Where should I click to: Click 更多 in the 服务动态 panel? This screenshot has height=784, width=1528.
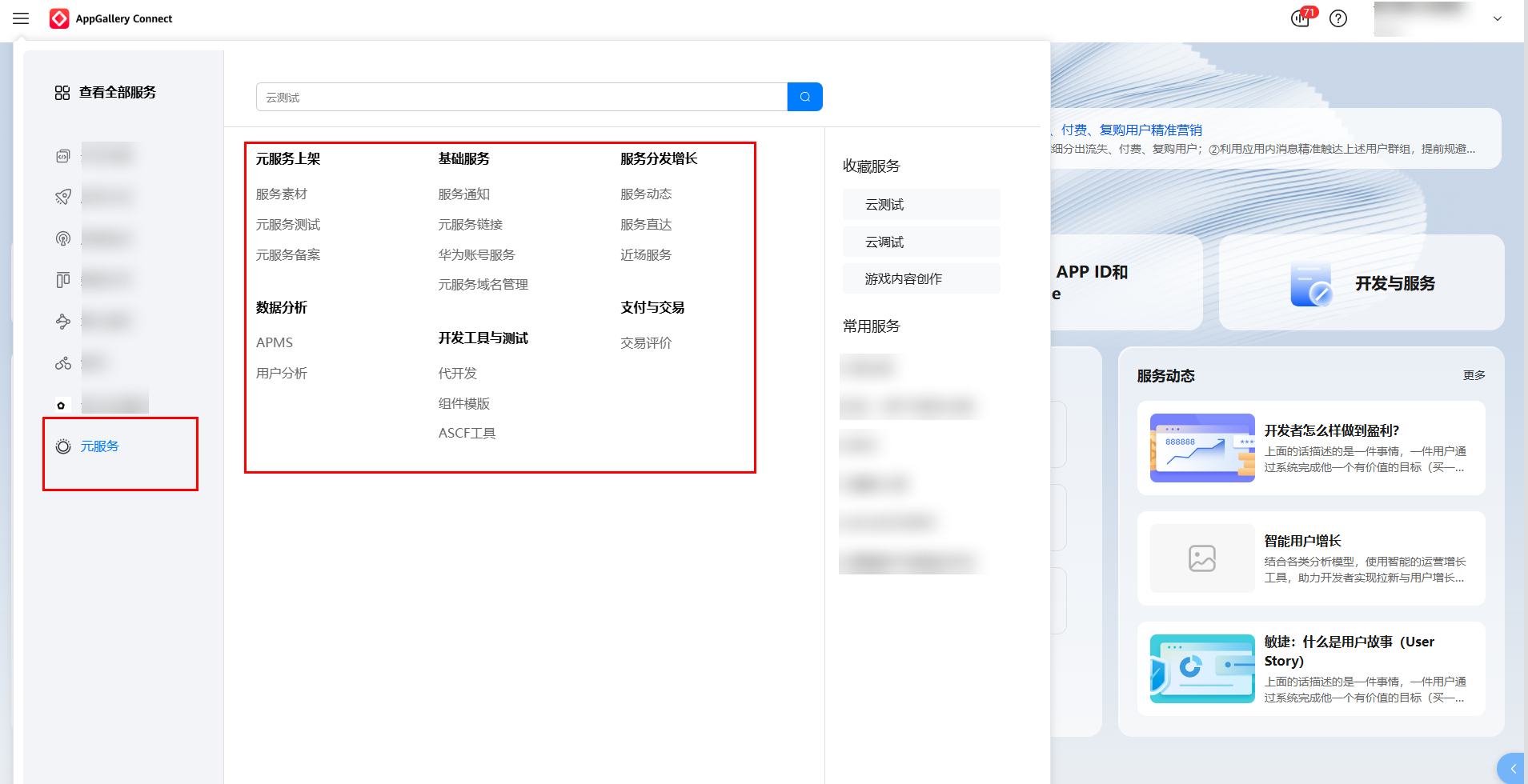click(x=1474, y=374)
